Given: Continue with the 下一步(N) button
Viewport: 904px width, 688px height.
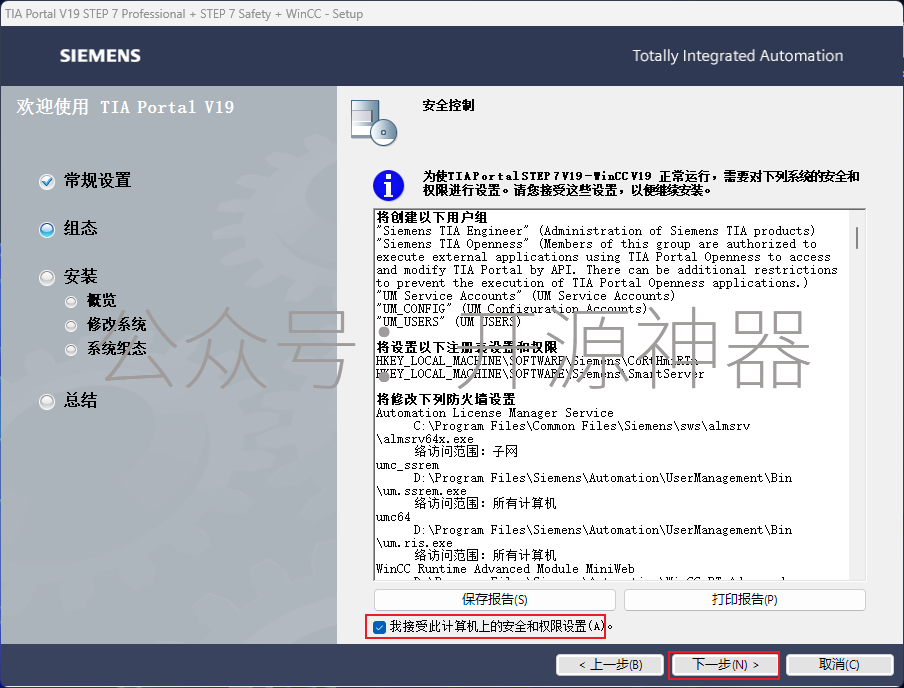Looking at the screenshot, I should coord(724,665).
